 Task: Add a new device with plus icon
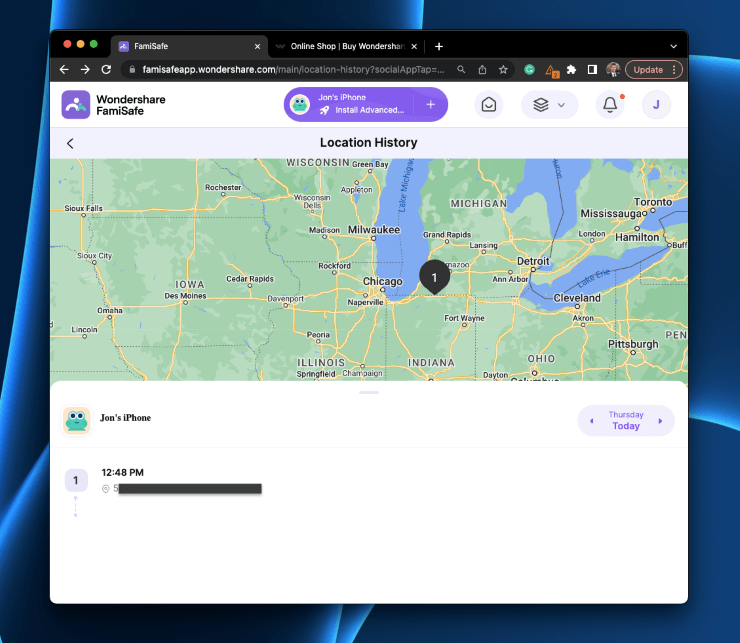click(430, 104)
